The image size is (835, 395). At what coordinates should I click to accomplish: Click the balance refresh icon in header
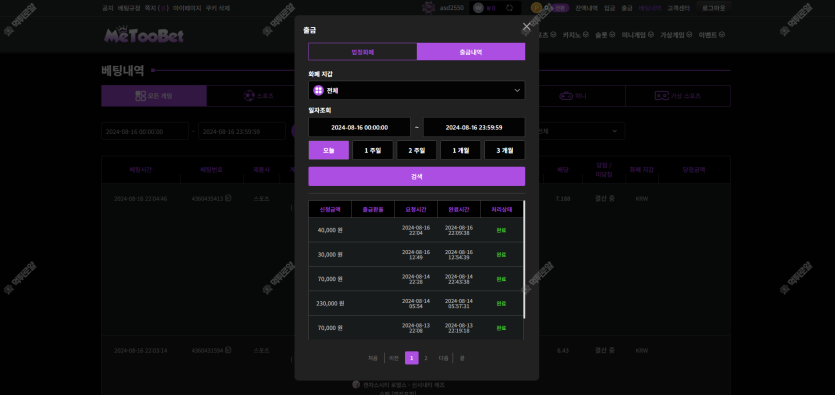tap(510, 8)
